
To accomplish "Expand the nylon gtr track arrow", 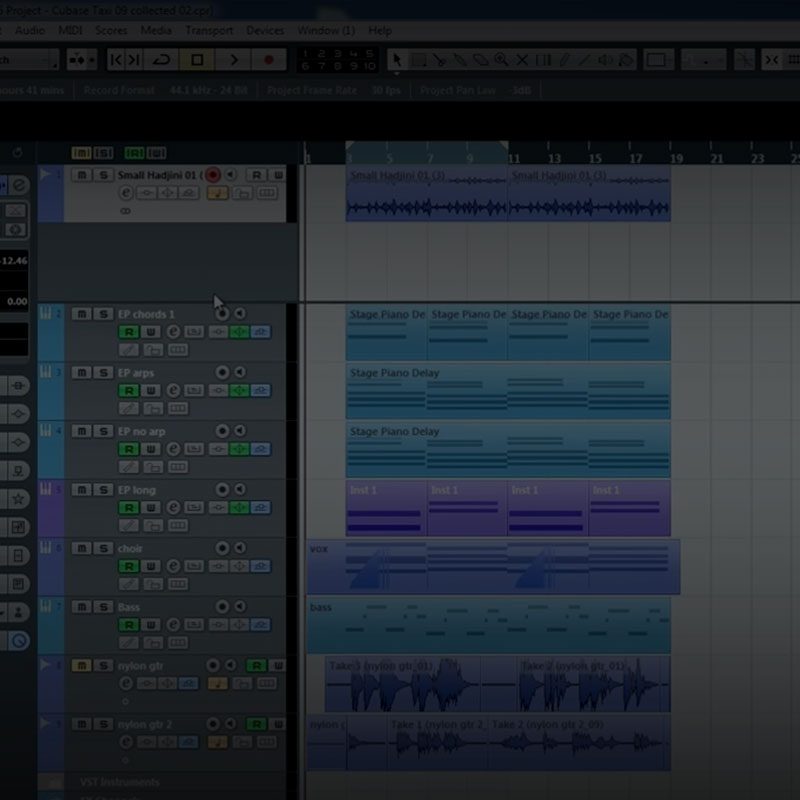I will click(44, 665).
